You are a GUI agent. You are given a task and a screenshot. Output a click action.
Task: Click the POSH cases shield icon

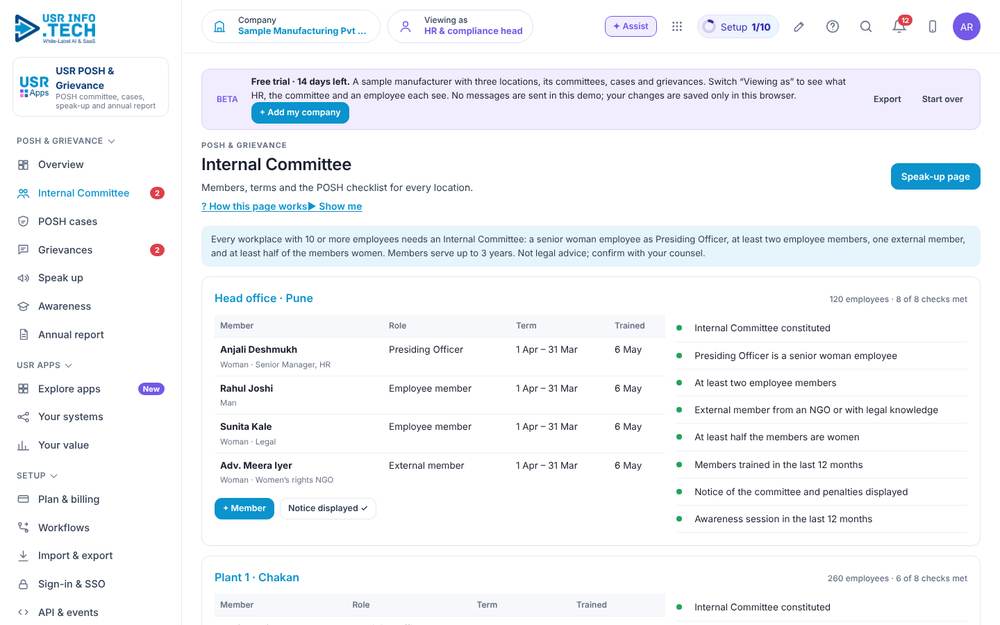(x=23, y=221)
